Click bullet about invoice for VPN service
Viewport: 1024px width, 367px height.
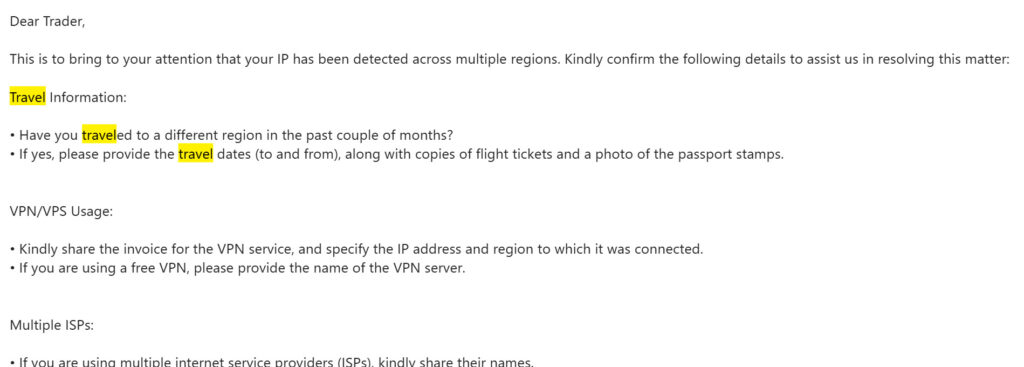coord(357,249)
